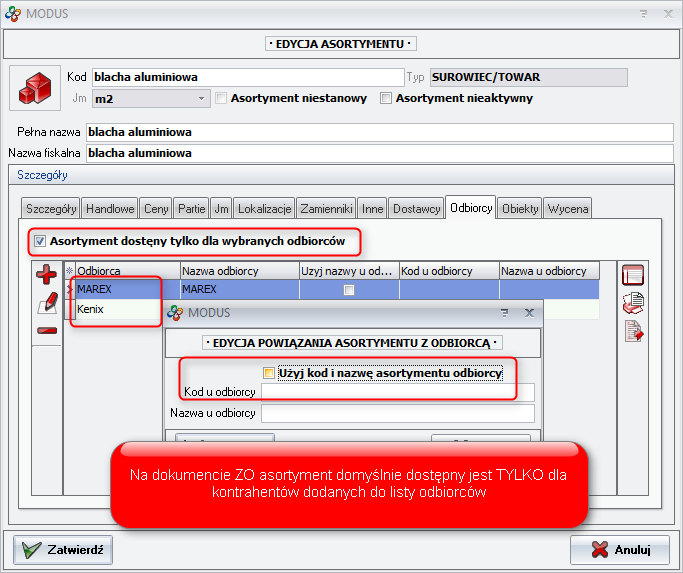Select the Jm tab
This screenshot has width=683, height=573.
tap(221, 209)
